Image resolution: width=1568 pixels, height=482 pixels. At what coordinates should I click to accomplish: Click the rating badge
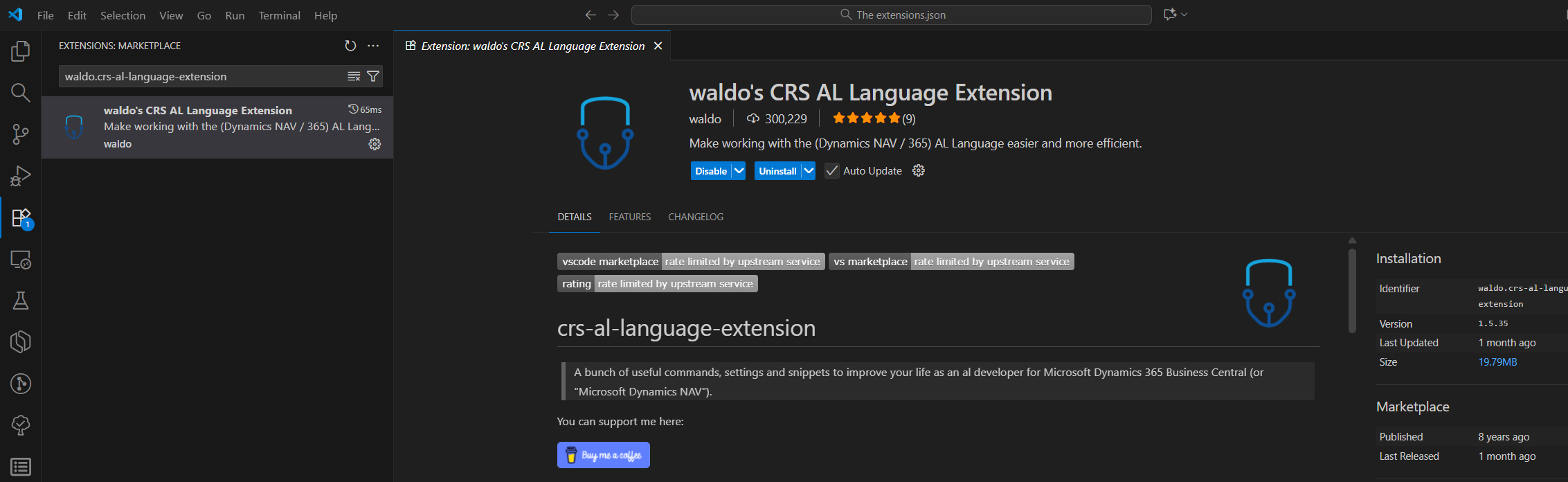[658, 283]
